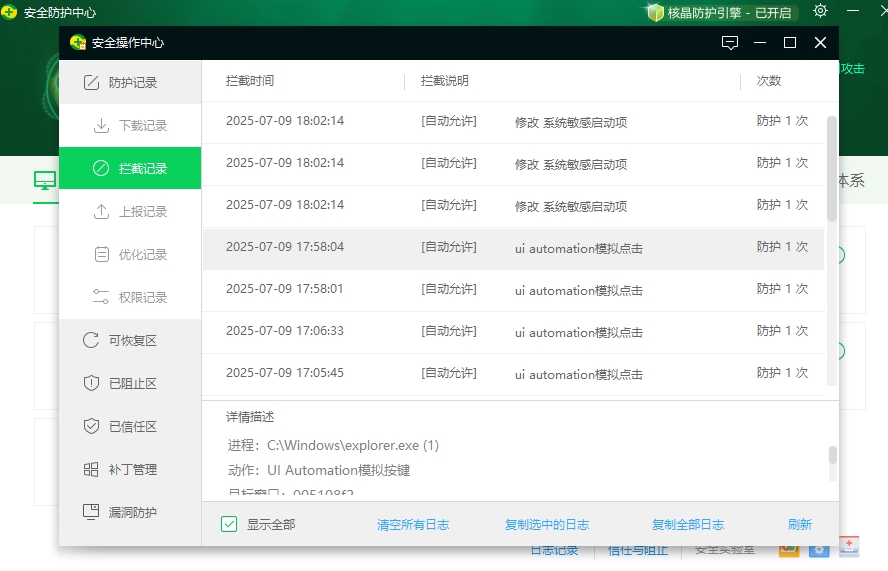Show the 已阻止区 blocked zone
Screen dimensions: 888x571
click(132, 384)
